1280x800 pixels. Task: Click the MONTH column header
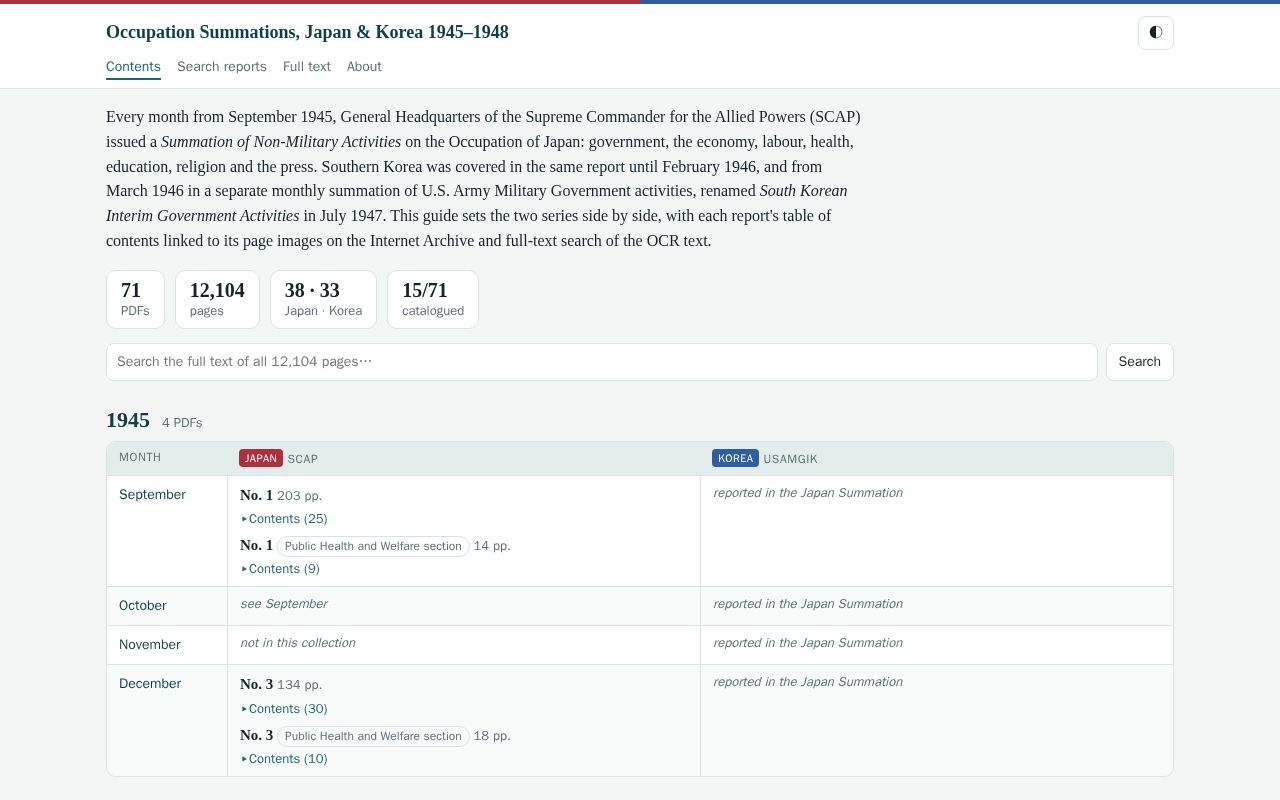pyautogui.click(x=140, y=458)
